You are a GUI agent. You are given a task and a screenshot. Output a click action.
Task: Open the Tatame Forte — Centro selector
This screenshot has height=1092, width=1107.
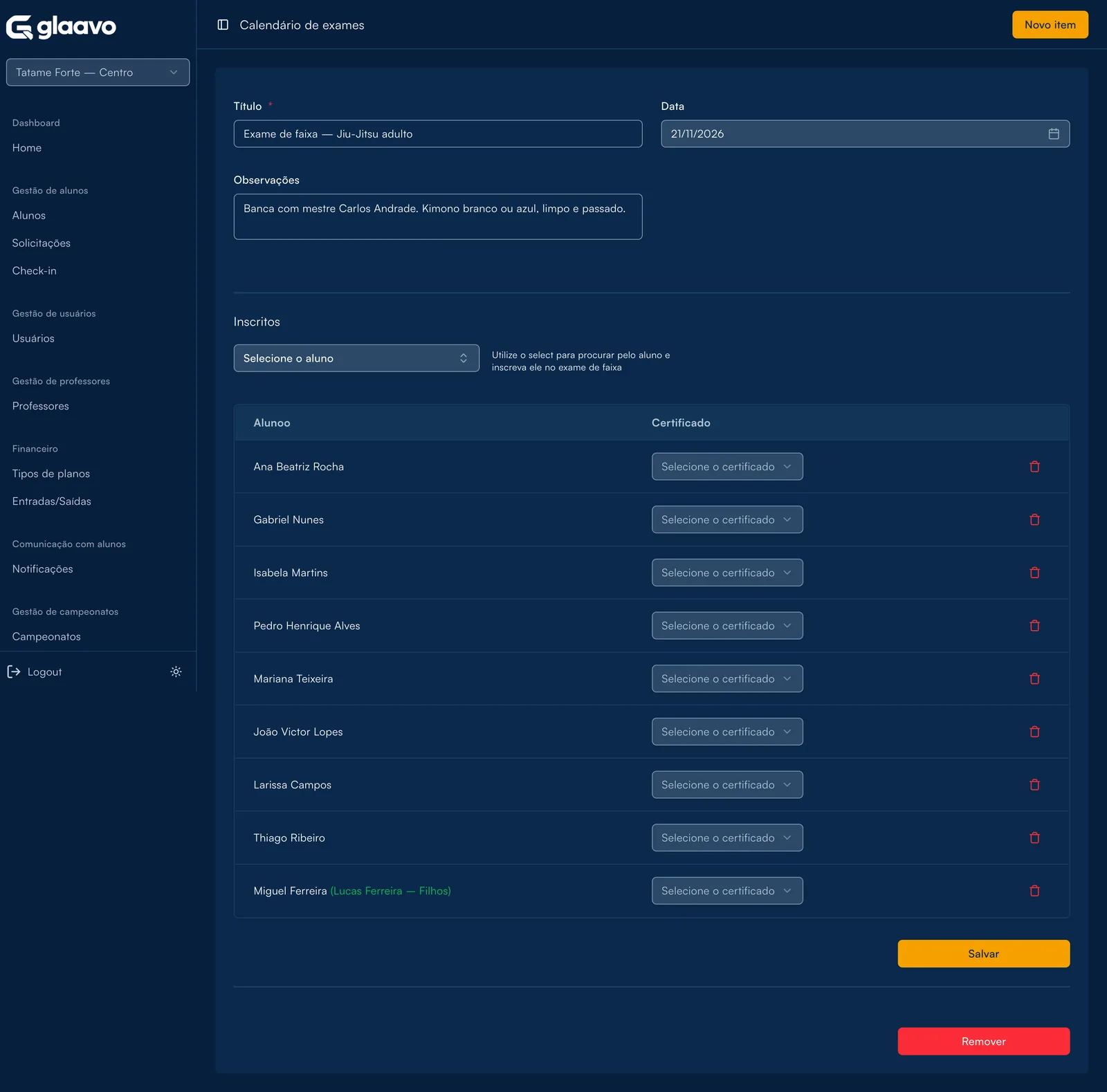98,73
